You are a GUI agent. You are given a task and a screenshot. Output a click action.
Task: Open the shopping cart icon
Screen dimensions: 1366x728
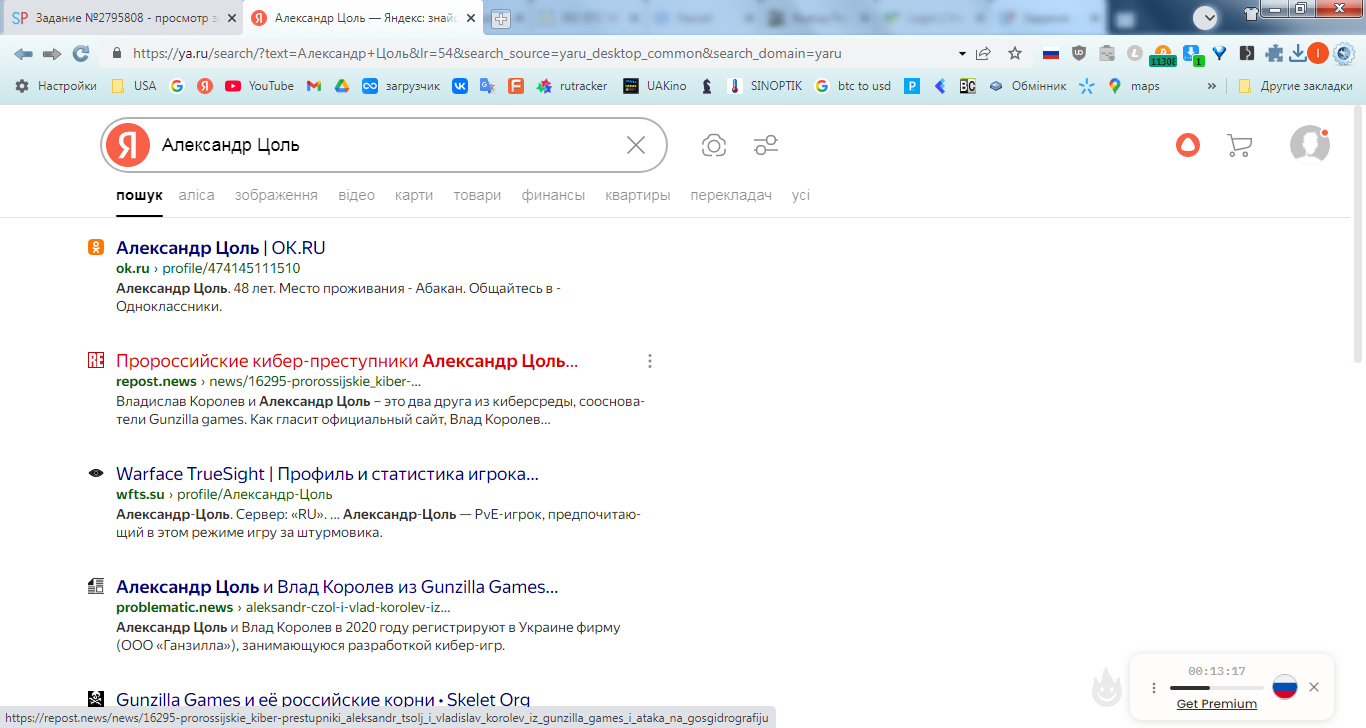tap(1239, 146)
